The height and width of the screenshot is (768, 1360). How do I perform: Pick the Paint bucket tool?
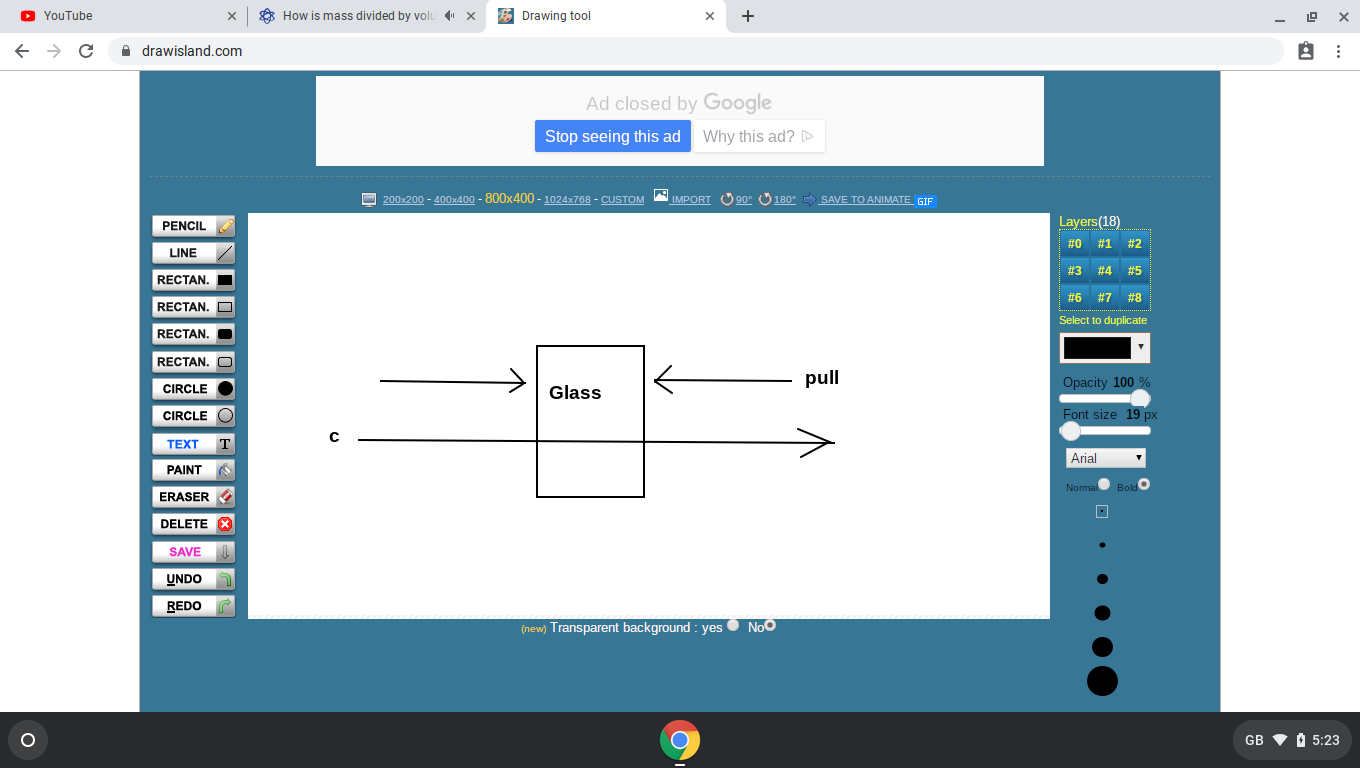[x=193, y=470]
